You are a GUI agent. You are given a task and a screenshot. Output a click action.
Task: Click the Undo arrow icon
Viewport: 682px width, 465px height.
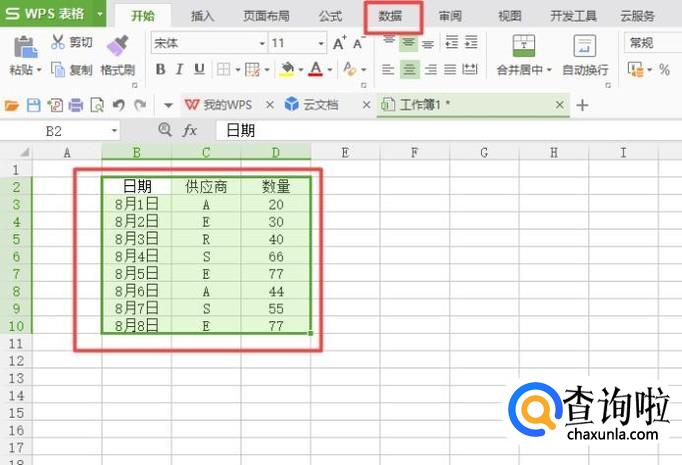[118, 105]
